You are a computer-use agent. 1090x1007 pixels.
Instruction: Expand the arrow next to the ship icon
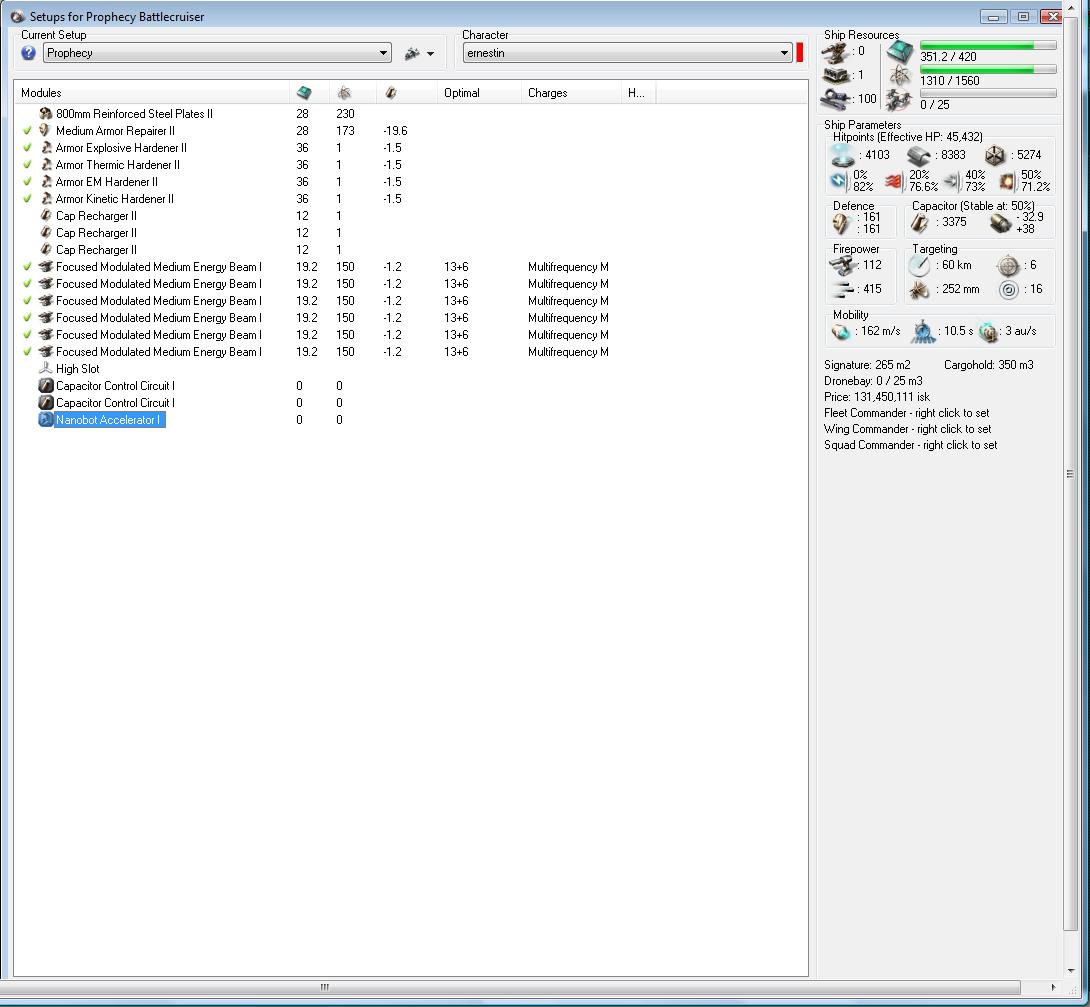pos(430,54)
